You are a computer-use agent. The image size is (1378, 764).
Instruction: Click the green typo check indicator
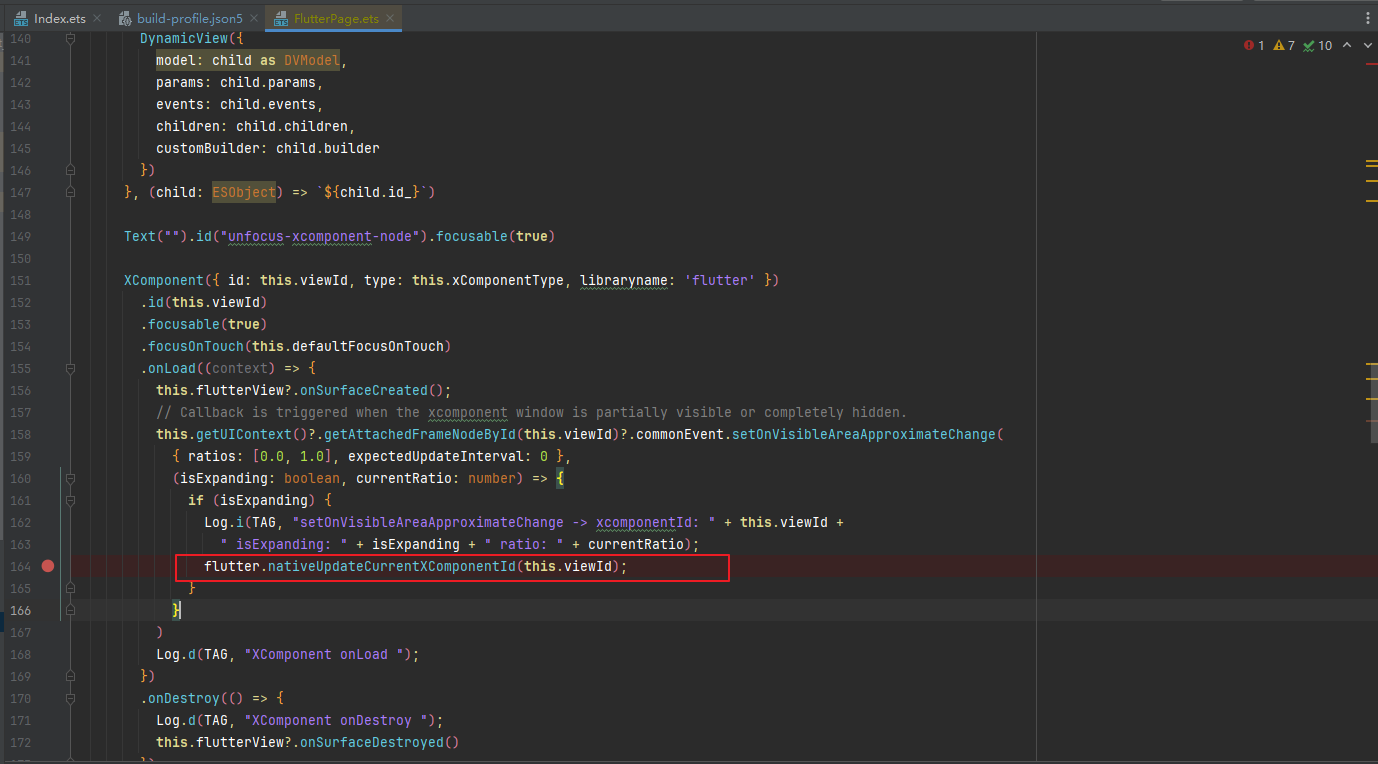point(1317,45)
